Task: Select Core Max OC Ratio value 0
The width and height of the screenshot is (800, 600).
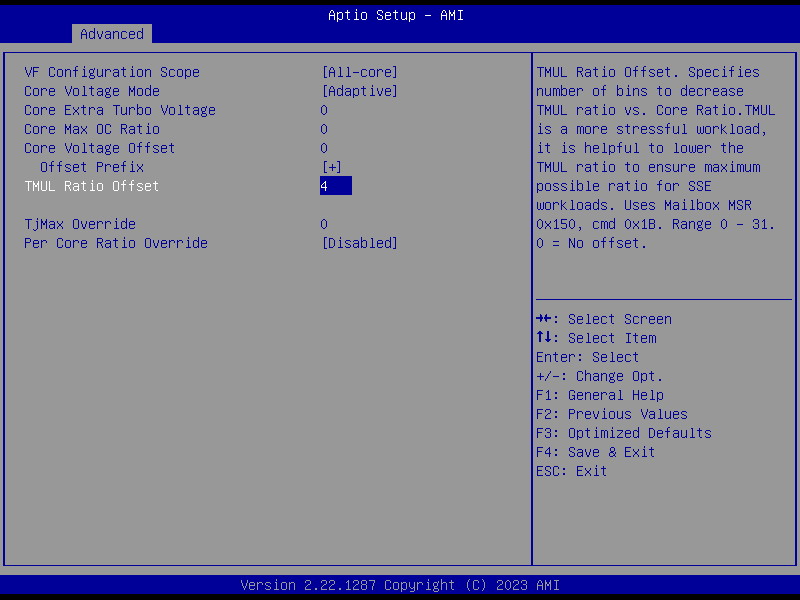Action: pyautogui.click(x=324, y=129)
